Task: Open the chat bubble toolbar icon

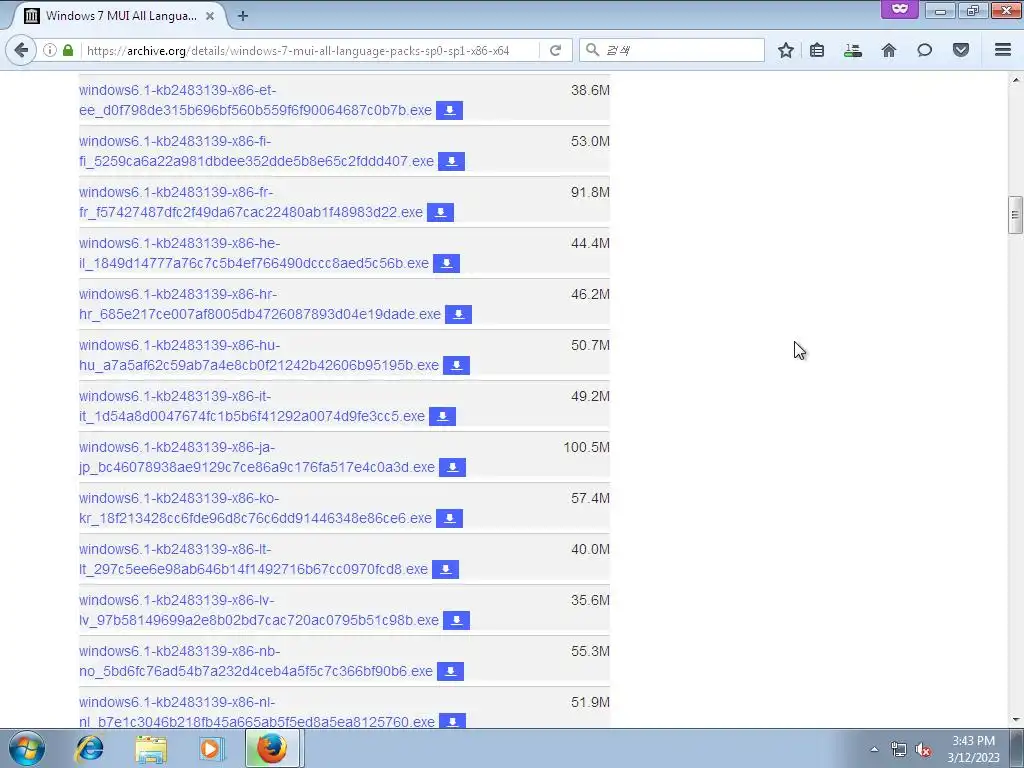Action: click(x=924, y=50)
